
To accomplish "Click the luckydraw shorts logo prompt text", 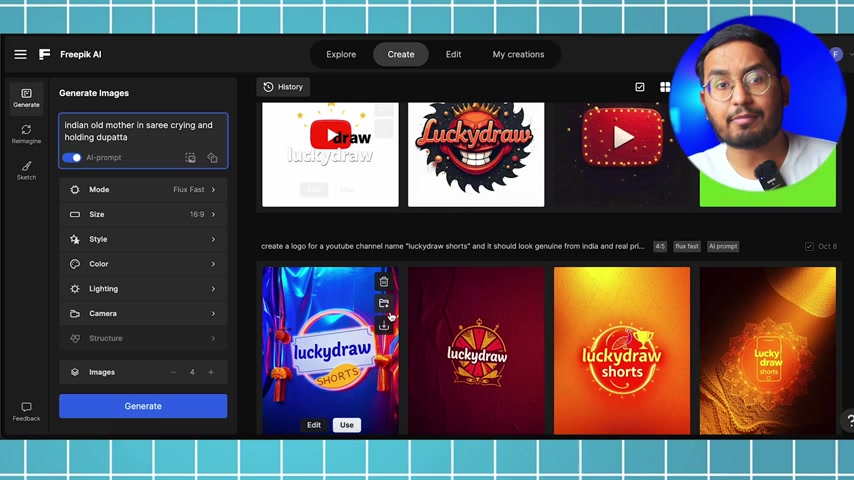I will (x=453, y=246).
